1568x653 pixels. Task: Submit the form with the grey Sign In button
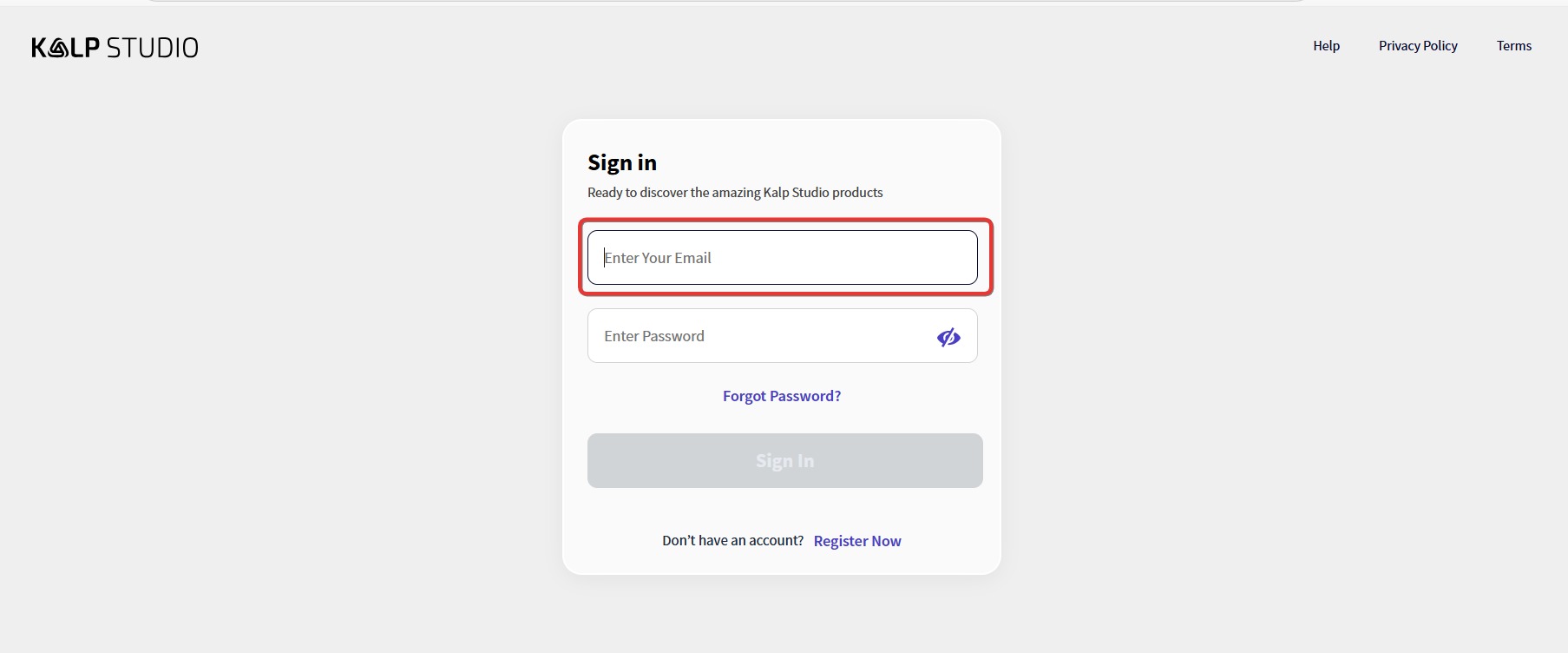784,460
